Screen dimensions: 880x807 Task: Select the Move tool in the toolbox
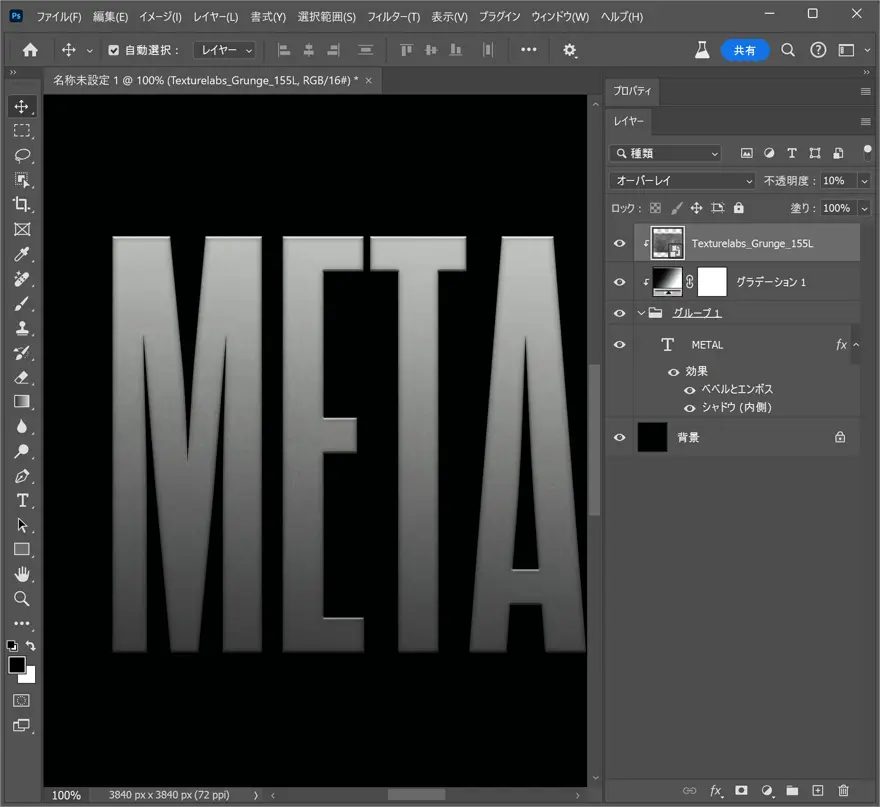tap(21, 107)
